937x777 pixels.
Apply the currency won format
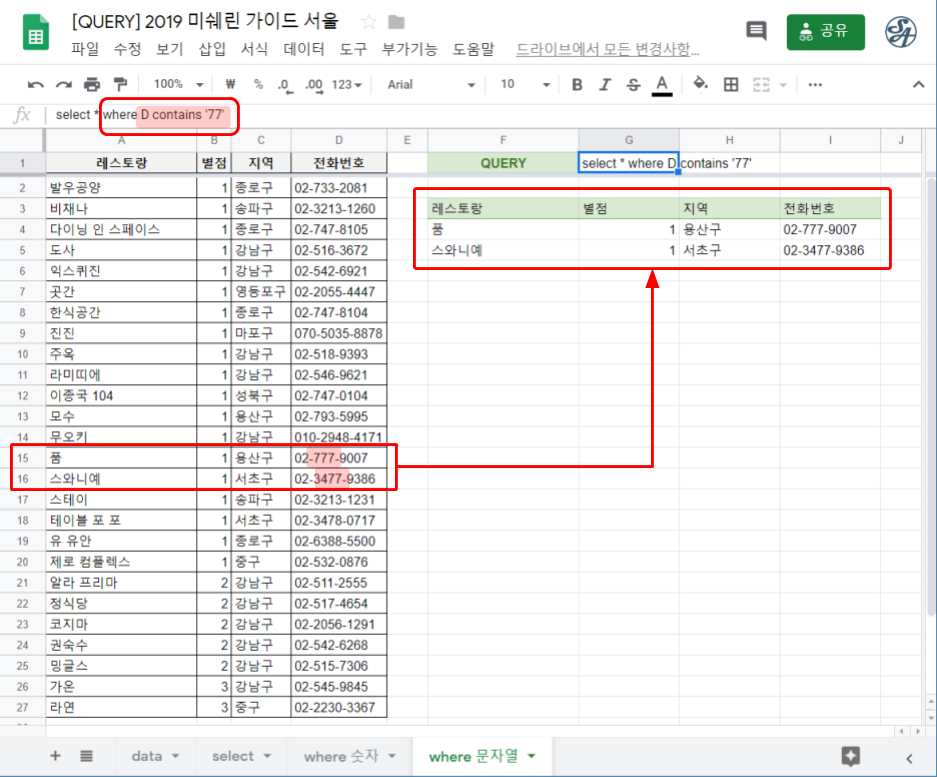(231, 85)
